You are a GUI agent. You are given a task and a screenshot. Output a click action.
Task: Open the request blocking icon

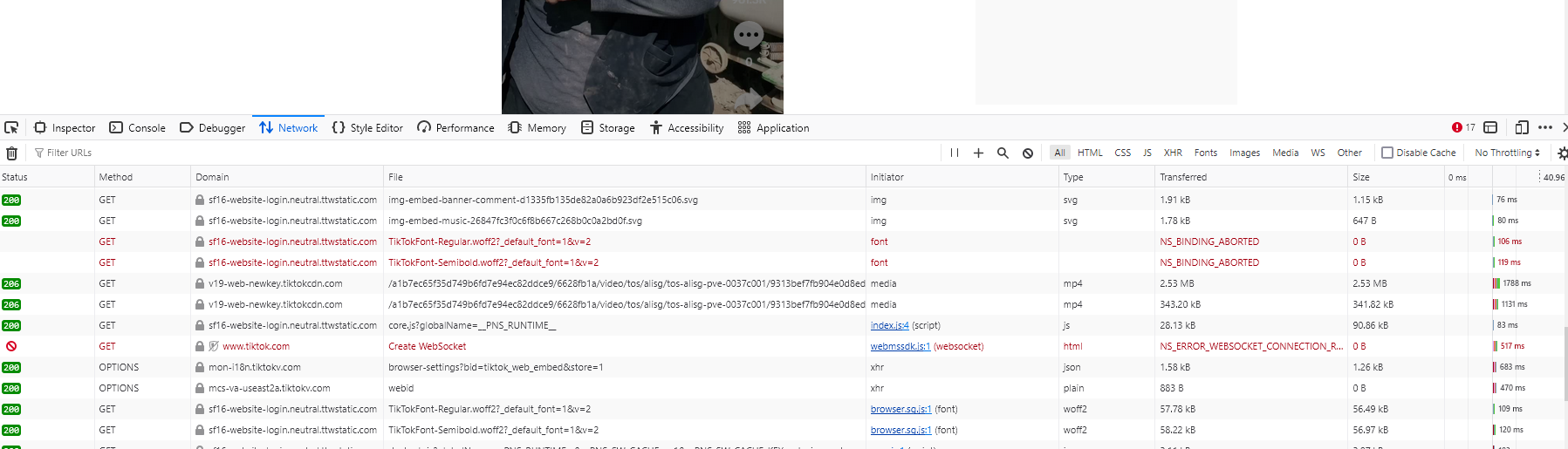1028,153
